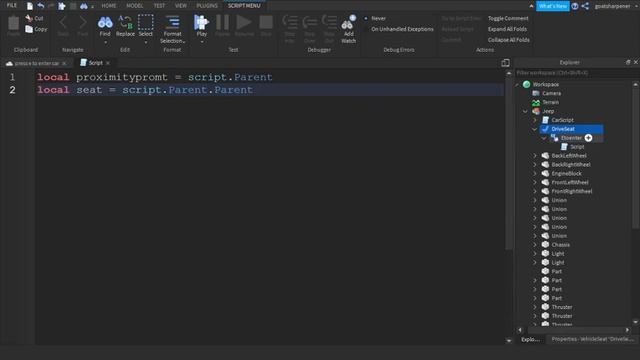The height and width of the screenshot is (360, 640).
Task: Click the new file icon in quick access bar
Action: [x=30, y=6]
